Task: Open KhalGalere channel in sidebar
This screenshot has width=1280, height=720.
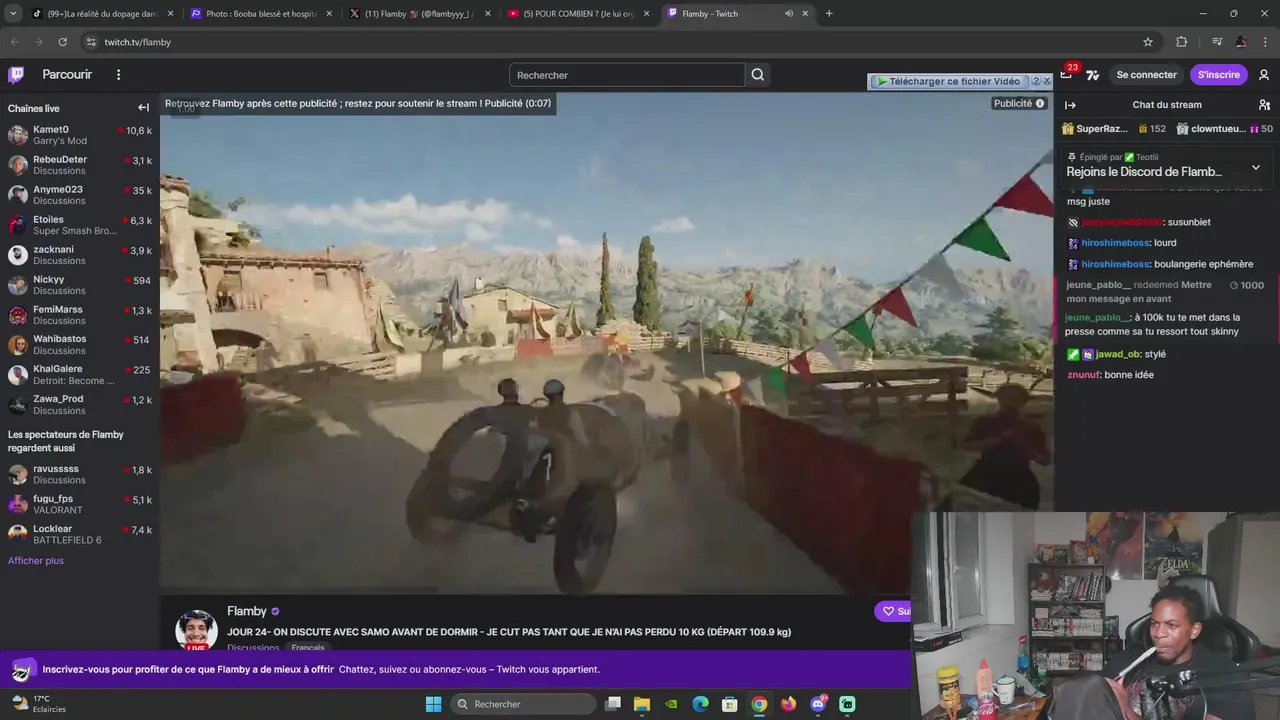Action: point(80,374)
